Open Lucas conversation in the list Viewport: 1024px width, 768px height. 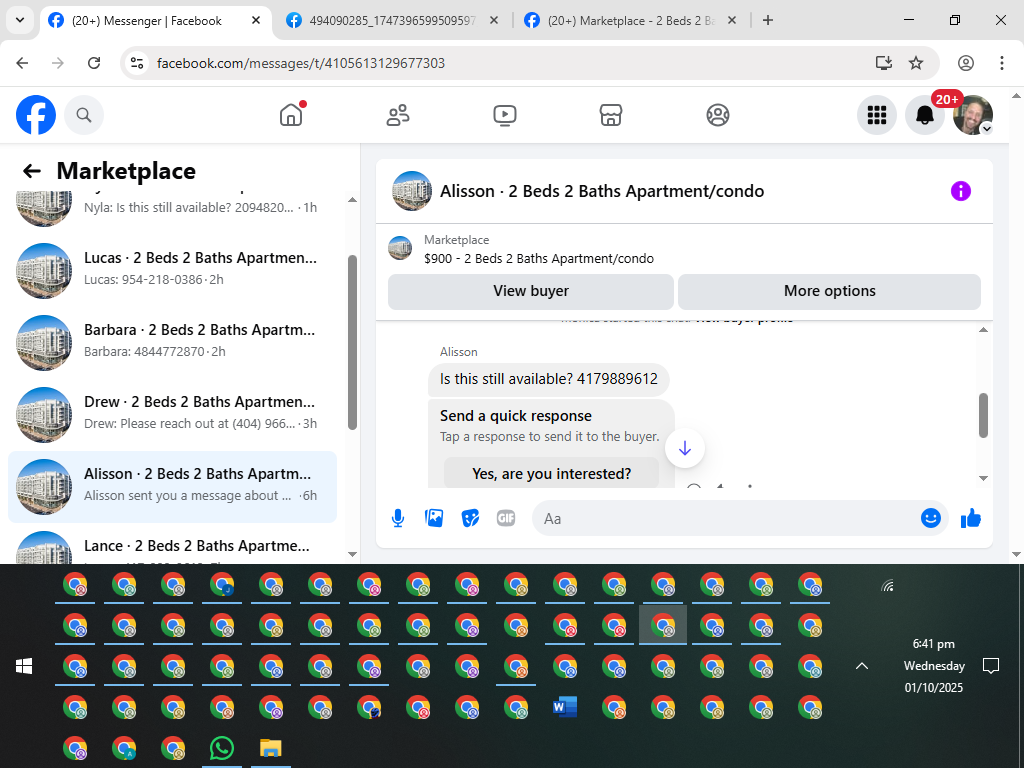click(172, 270)
